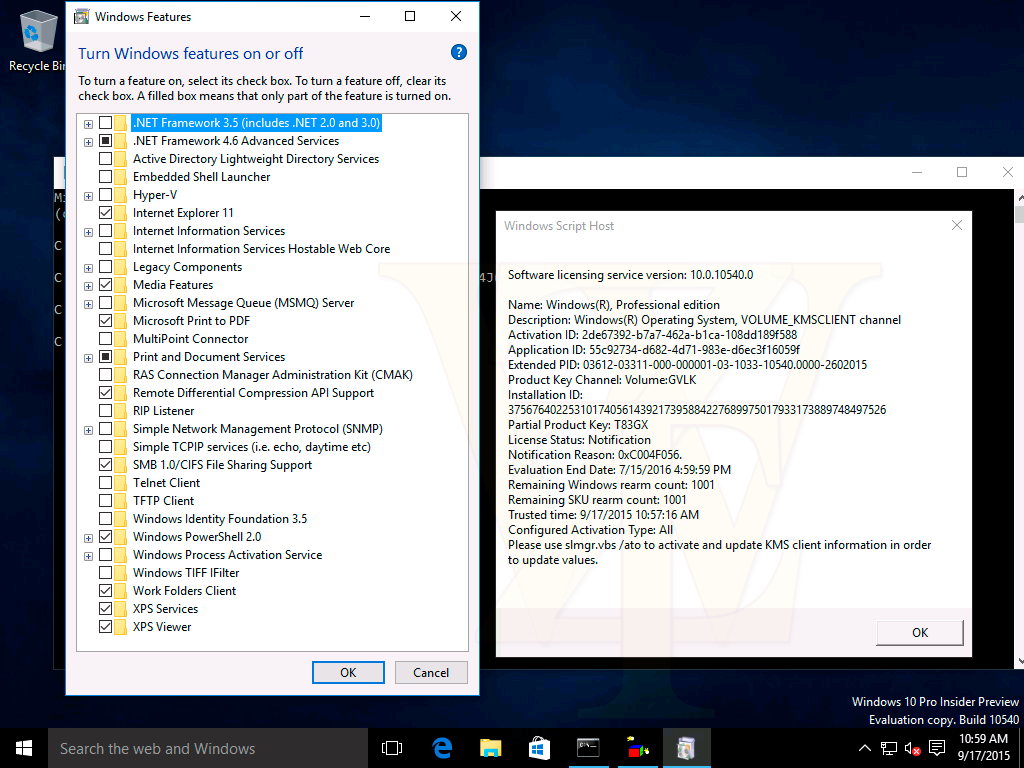Select the XPS Services row
This screenshot has width=1024, height=768.
[165, 609]
